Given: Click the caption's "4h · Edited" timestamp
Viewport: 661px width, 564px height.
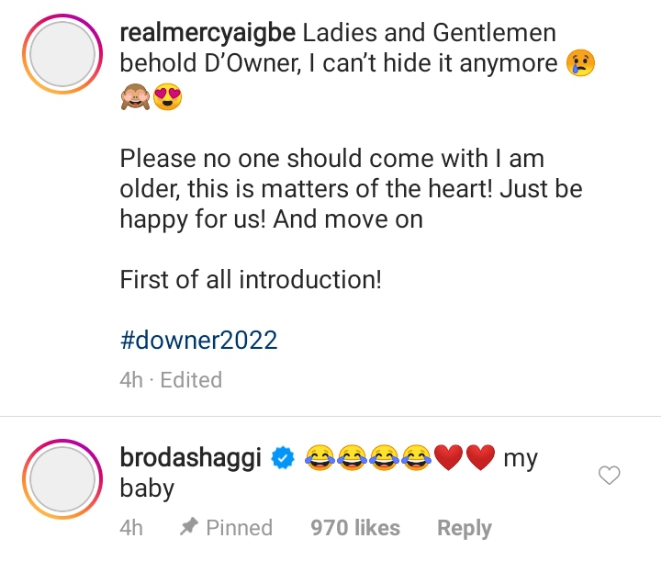Looking at the screenshot, I should click(170, 380).
